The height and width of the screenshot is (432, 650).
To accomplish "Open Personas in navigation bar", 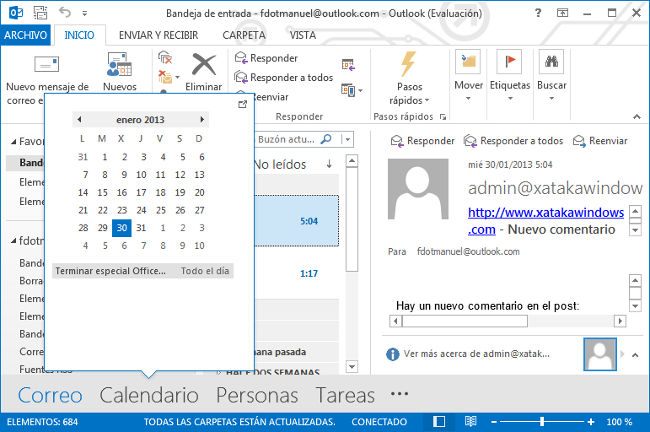I will 257,395.
